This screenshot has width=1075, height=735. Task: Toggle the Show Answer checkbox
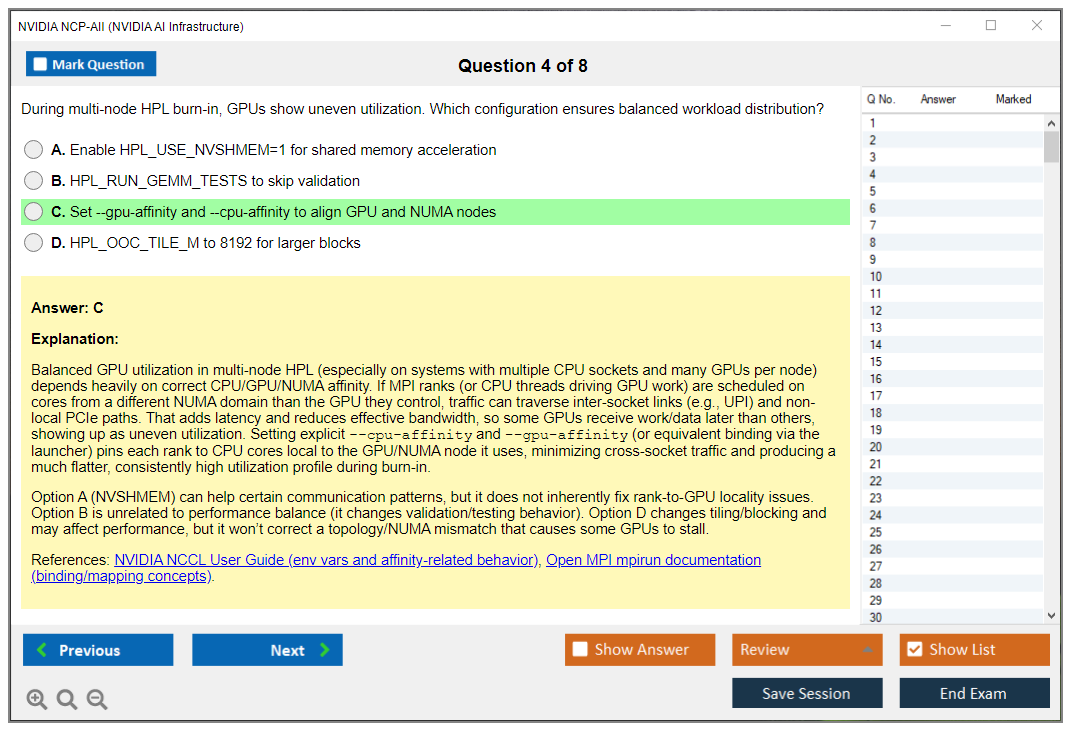pyautogui.click(x=581, y=650)
